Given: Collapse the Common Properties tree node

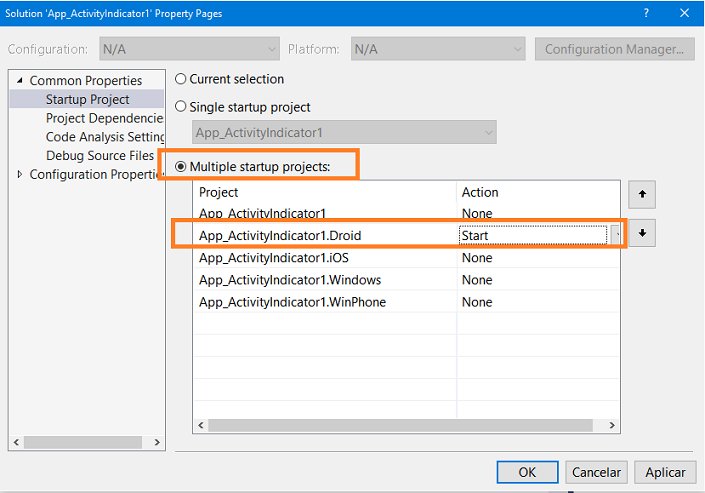Looking at the screenshot, I should pyautogui.click(x=19, y=81).
